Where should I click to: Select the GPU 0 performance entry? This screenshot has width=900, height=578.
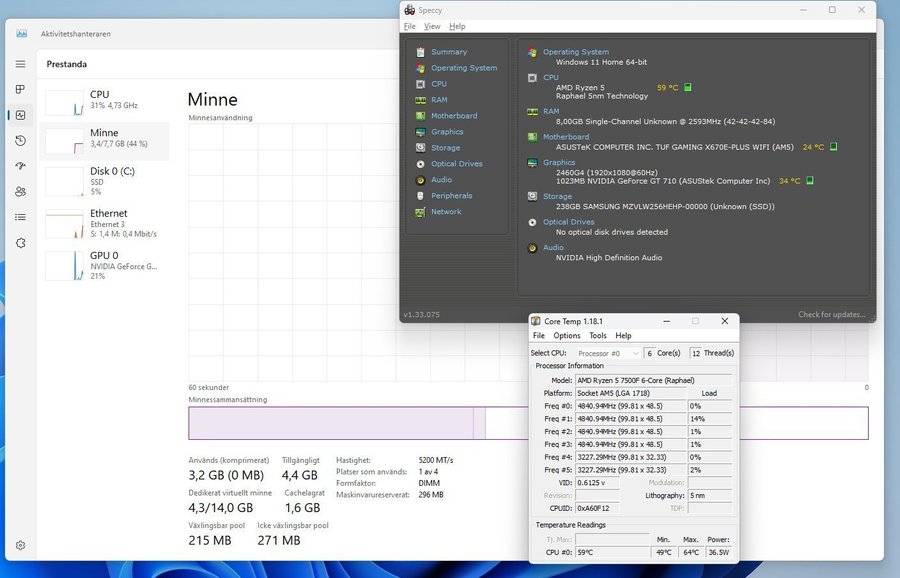[104, 266]
